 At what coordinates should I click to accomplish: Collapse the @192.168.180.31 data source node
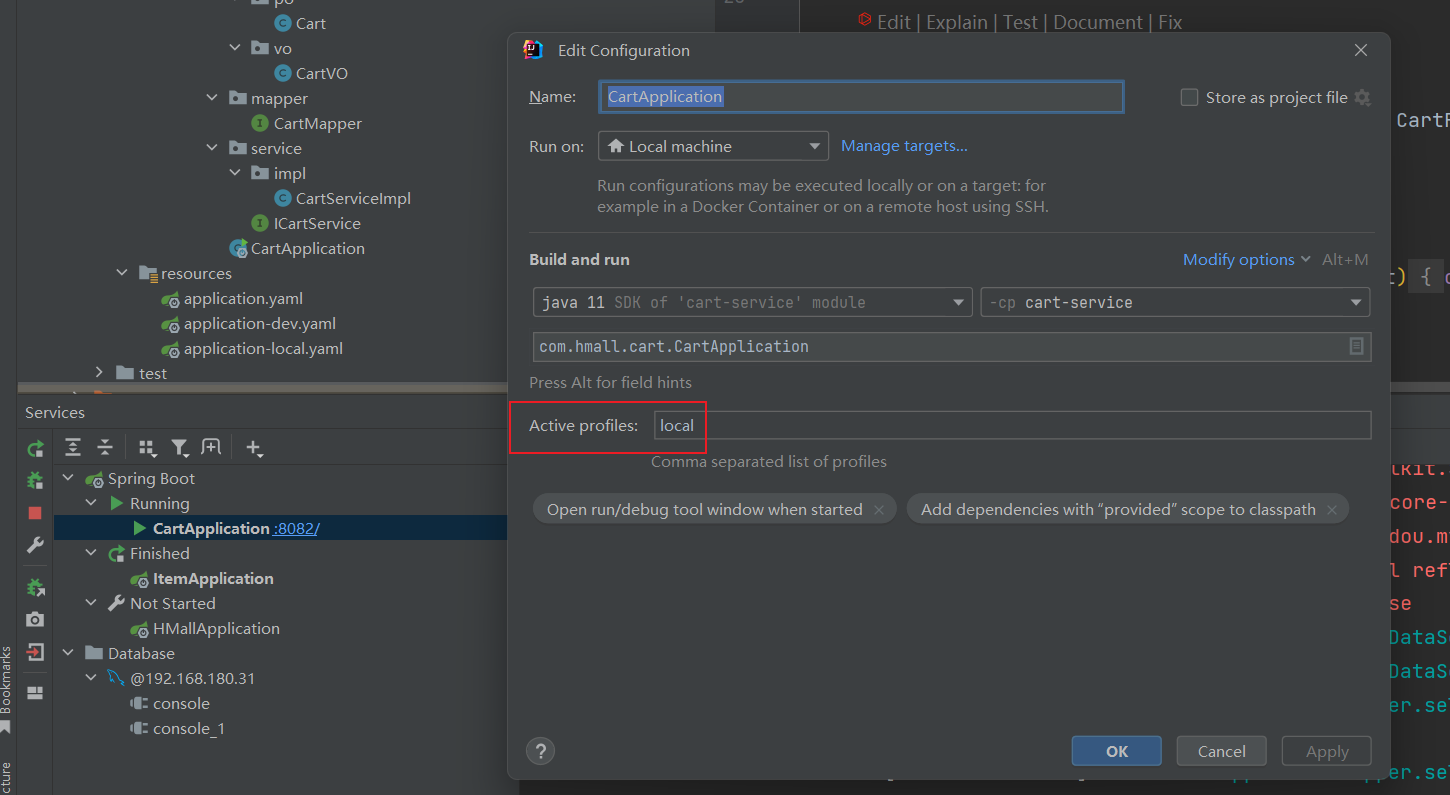(x=92, y=678)
